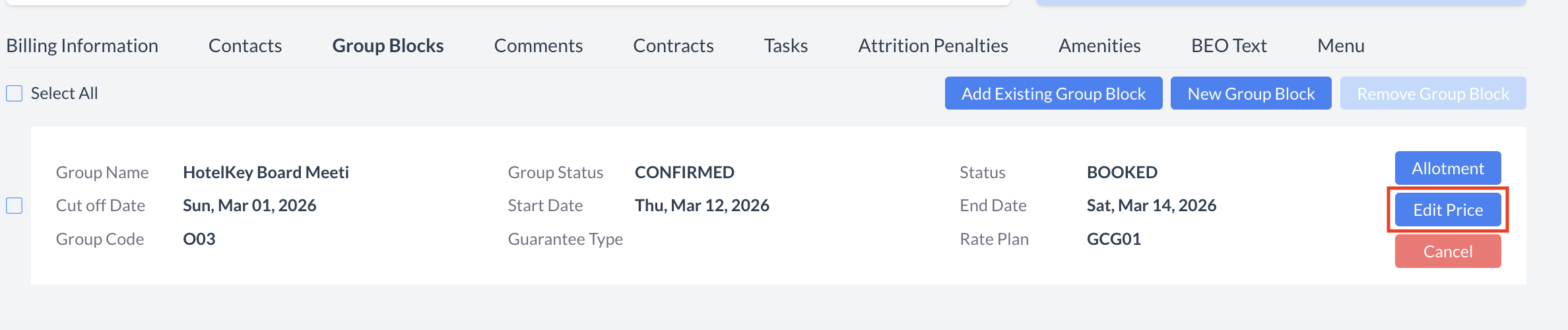Open the Comments tab
Image resolution: width=1568 pixels, height=330 pixels.
(x=538, y=46)
